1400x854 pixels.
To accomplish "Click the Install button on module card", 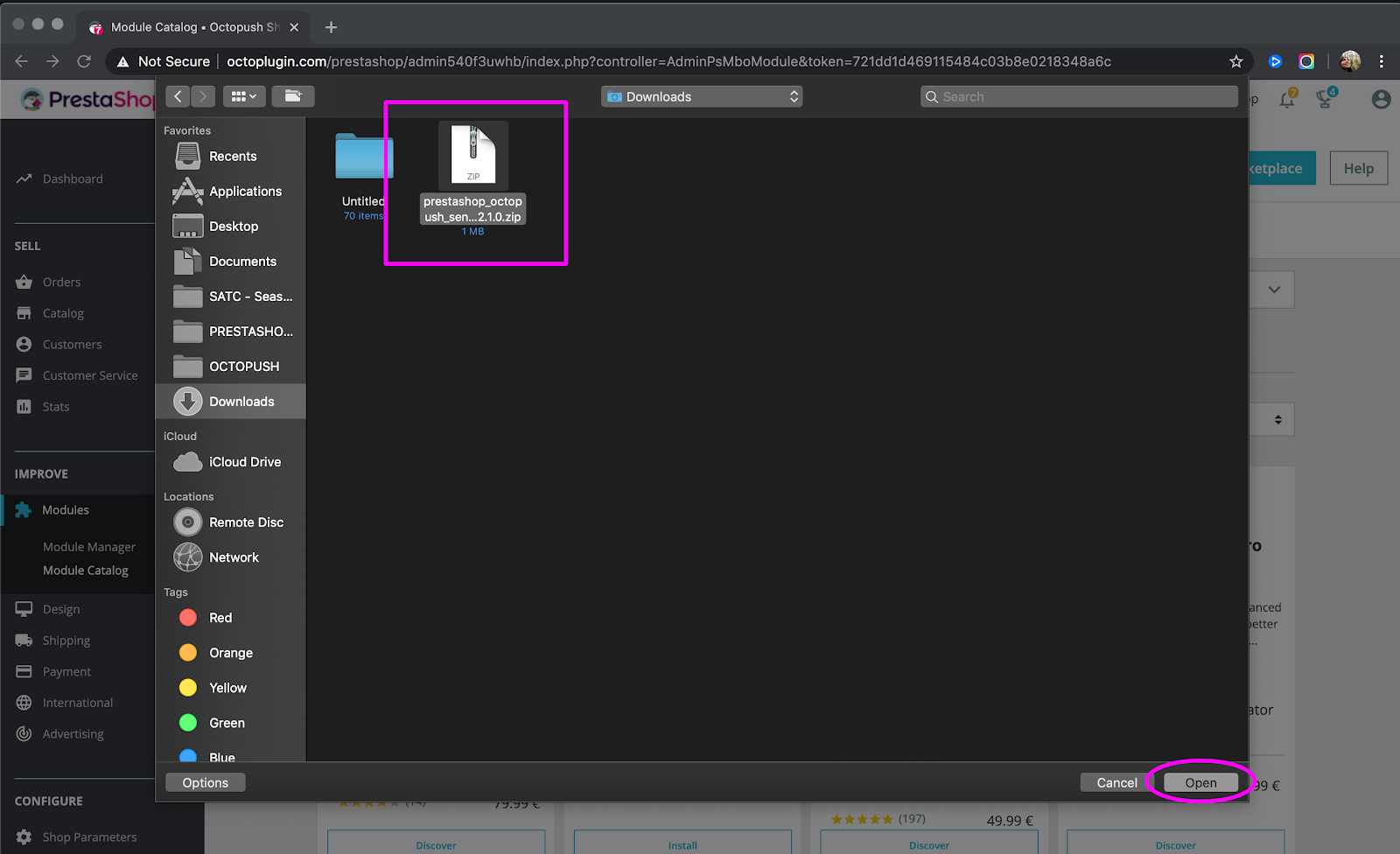I will pos(682,844).
